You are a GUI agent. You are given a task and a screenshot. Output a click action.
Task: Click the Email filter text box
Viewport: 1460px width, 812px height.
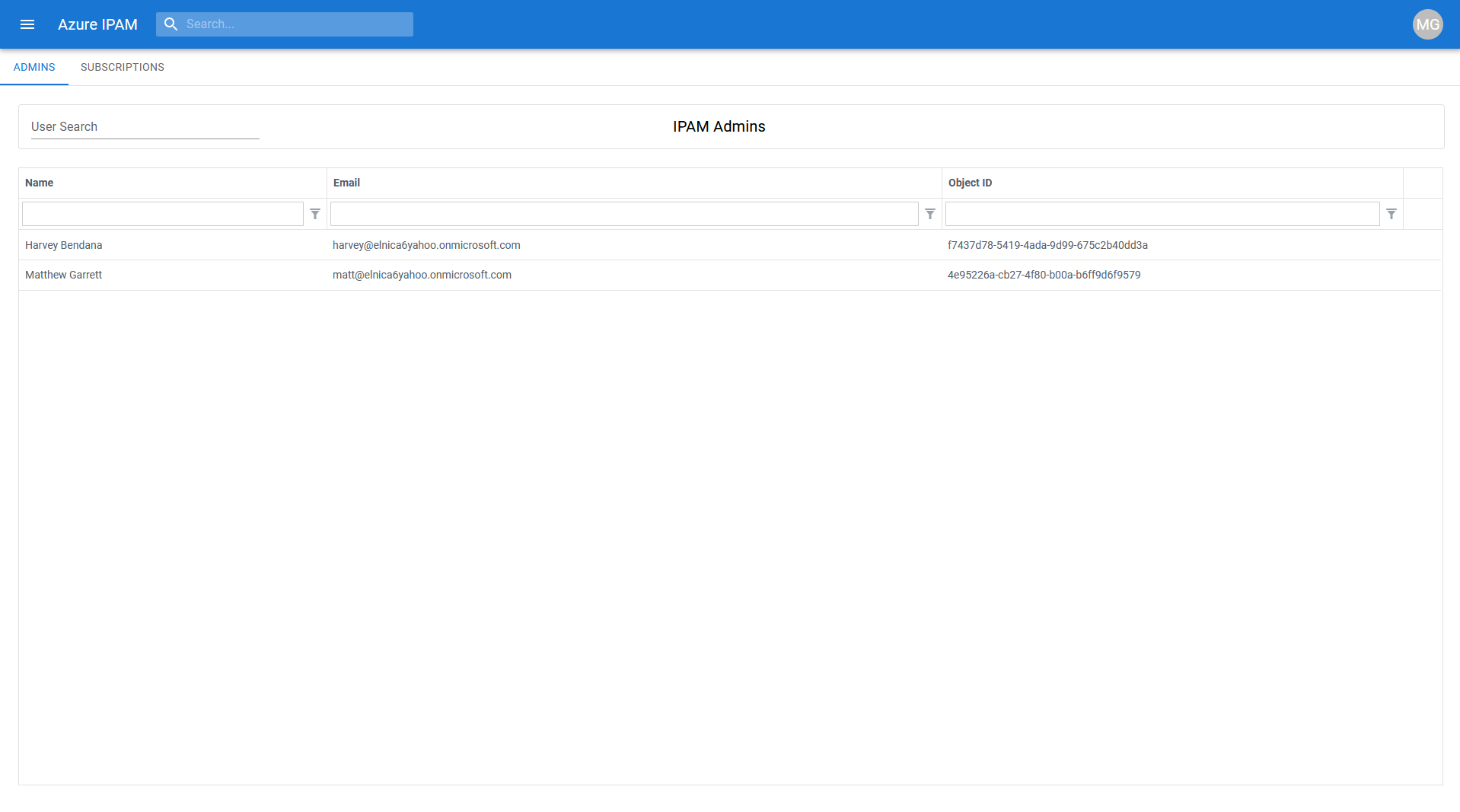624,214
